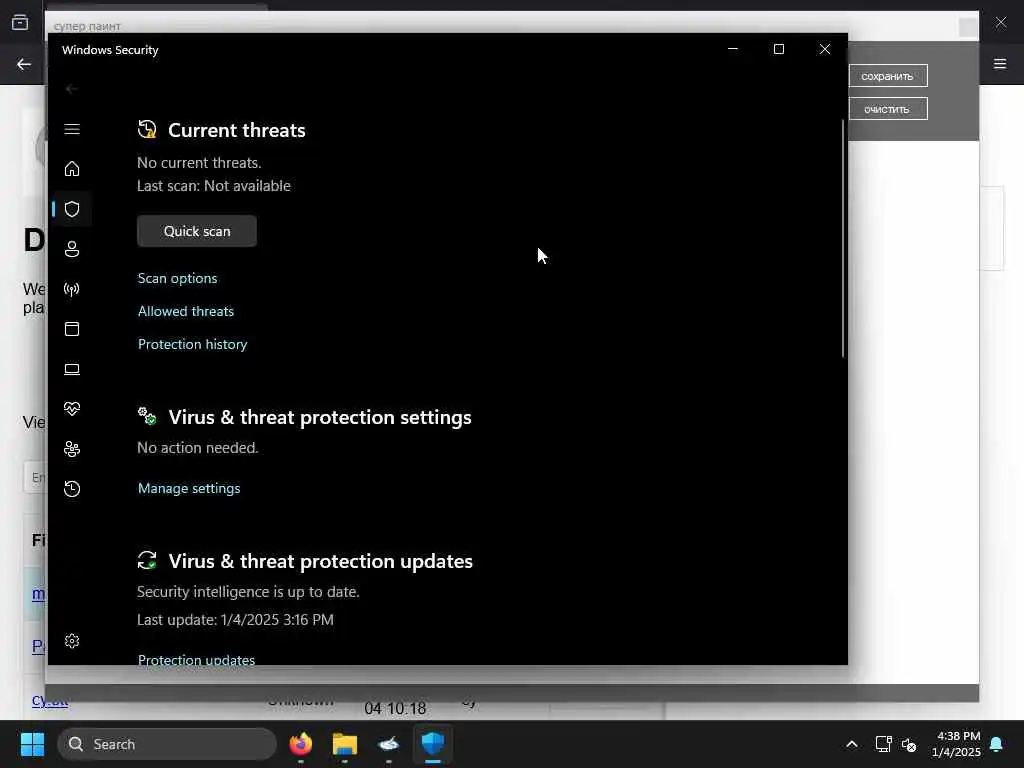Click the browser tab overview icon
The height and width of the screenshot is (768, 1024).
pos(20,23)
